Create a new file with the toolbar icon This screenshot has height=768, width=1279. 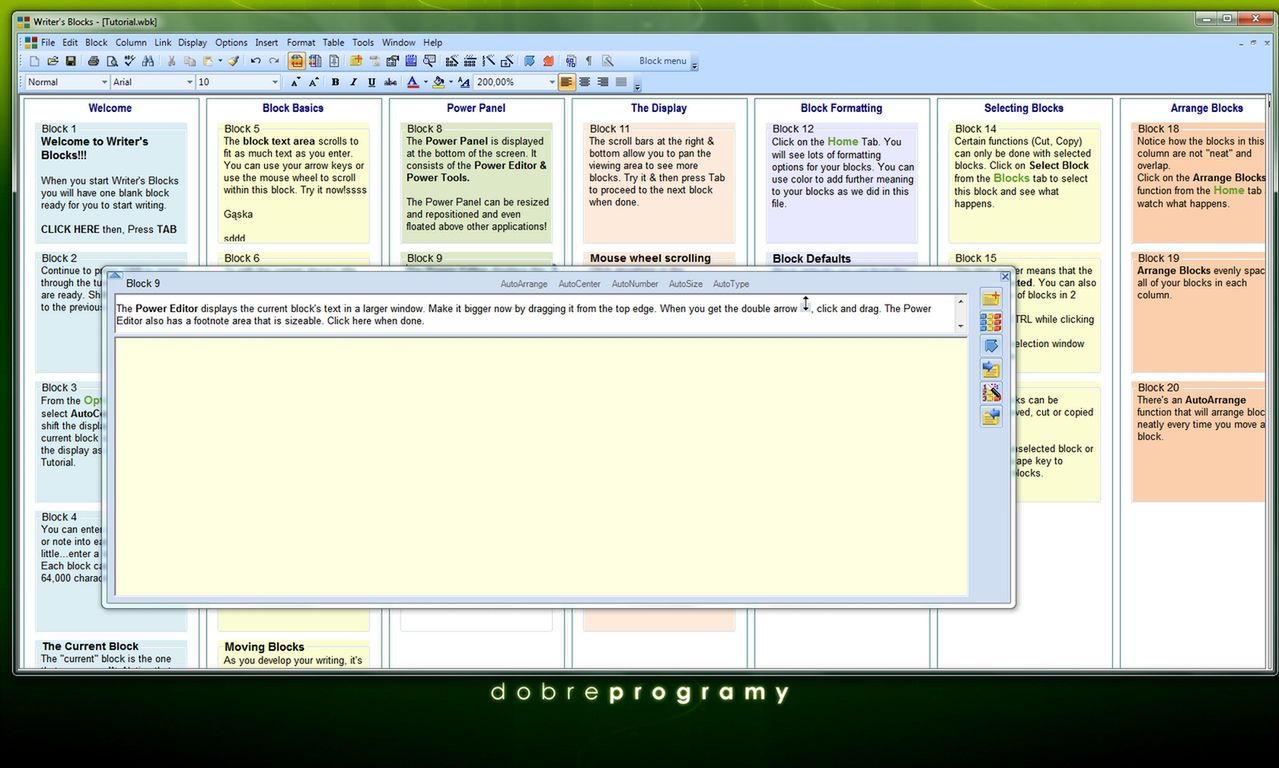tap(34, 61)
